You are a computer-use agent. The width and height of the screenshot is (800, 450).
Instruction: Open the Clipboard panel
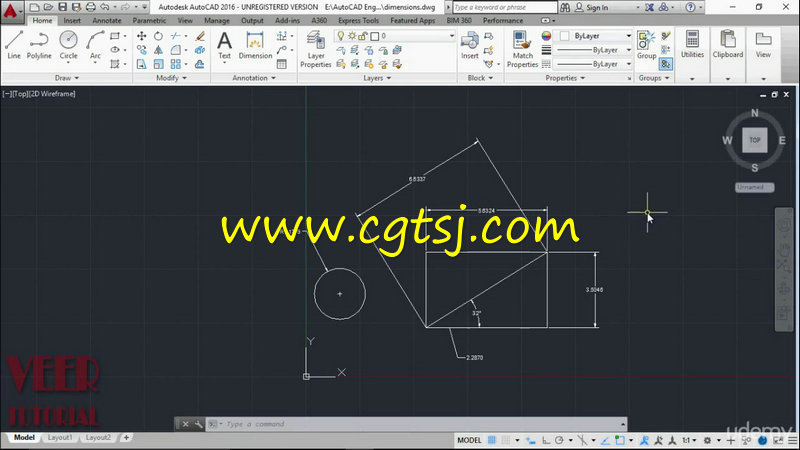[x=728, y=45]
